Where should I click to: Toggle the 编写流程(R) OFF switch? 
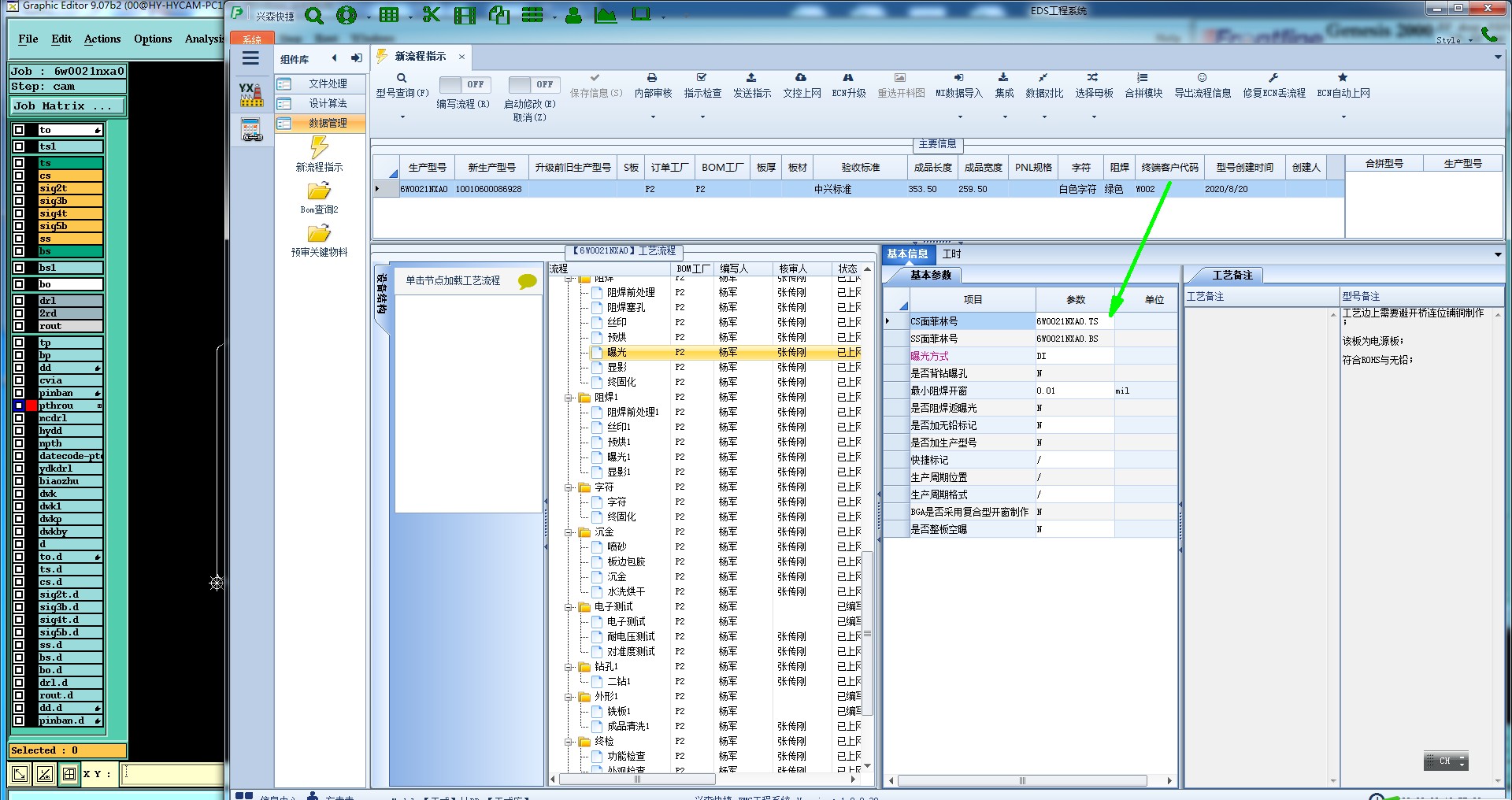coord(465,84)
